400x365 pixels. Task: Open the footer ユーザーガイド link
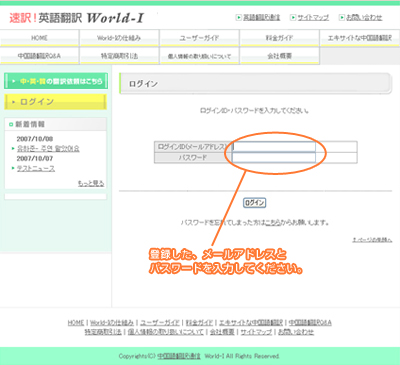click(x=160, y=322)
